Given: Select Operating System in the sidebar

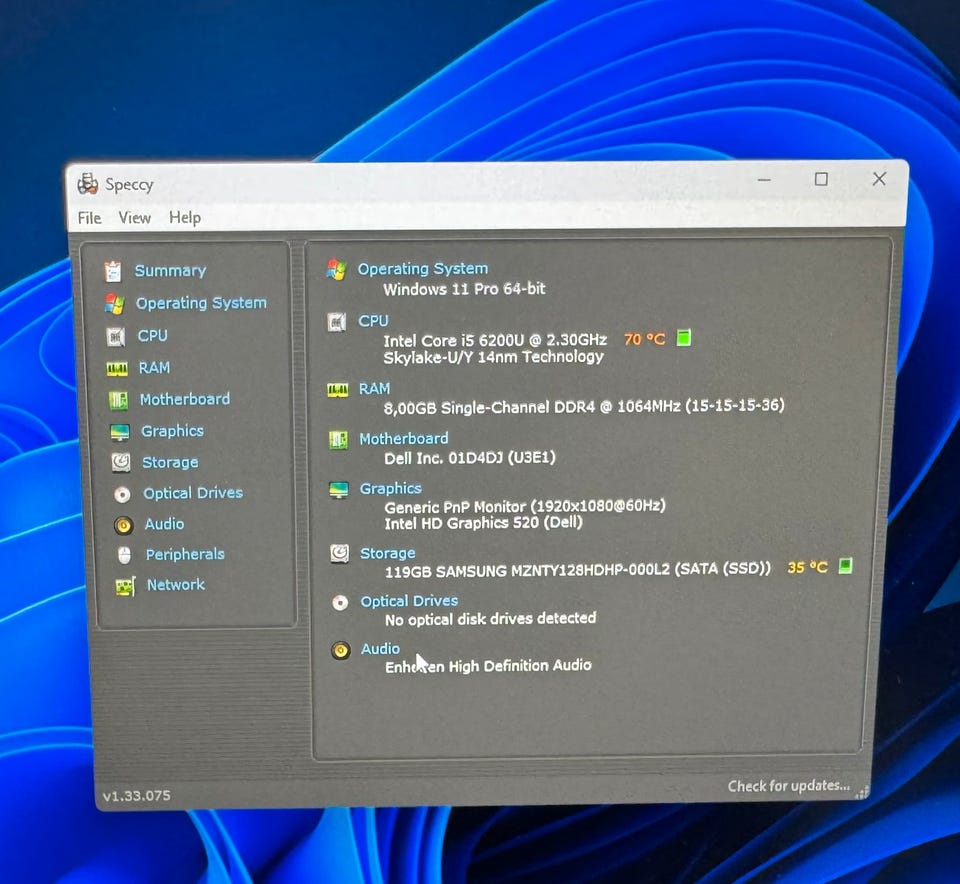Looking at the screenshot, I should click(201, 303).
